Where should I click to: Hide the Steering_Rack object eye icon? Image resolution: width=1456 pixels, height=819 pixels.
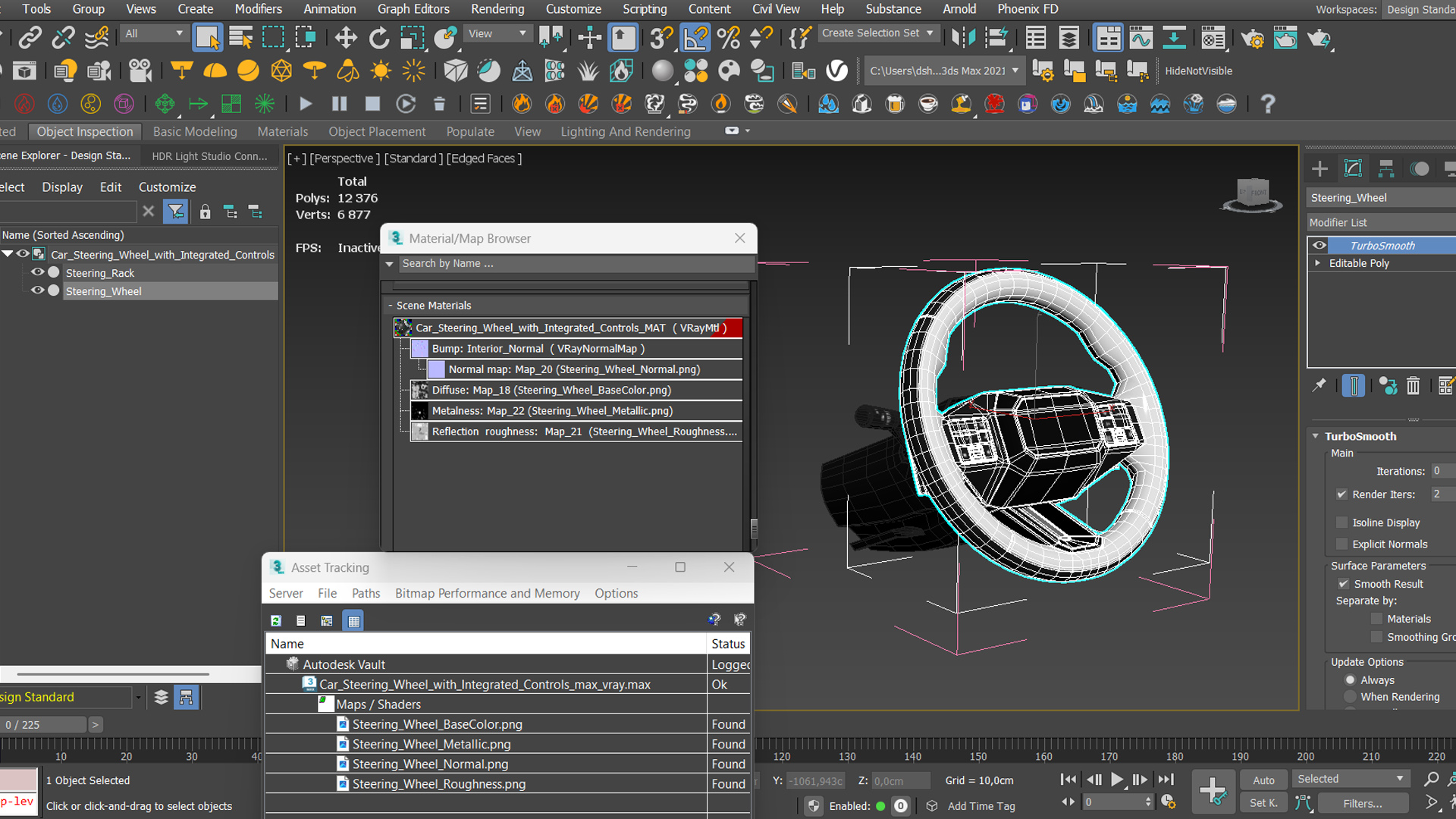(36, 272)
